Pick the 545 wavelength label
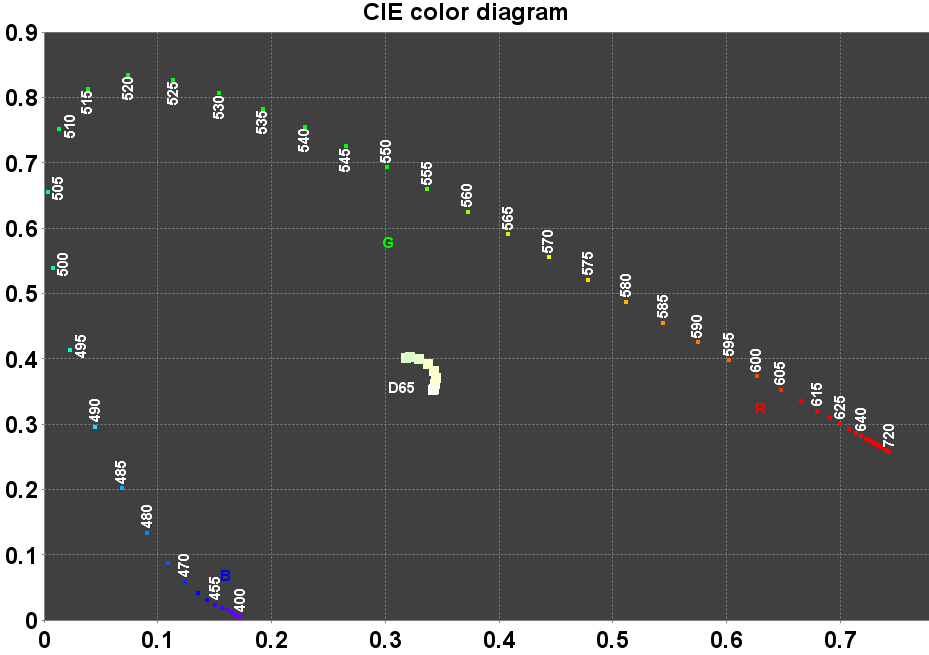This screenshot has width=929, height=655. [x=345, y=160]
